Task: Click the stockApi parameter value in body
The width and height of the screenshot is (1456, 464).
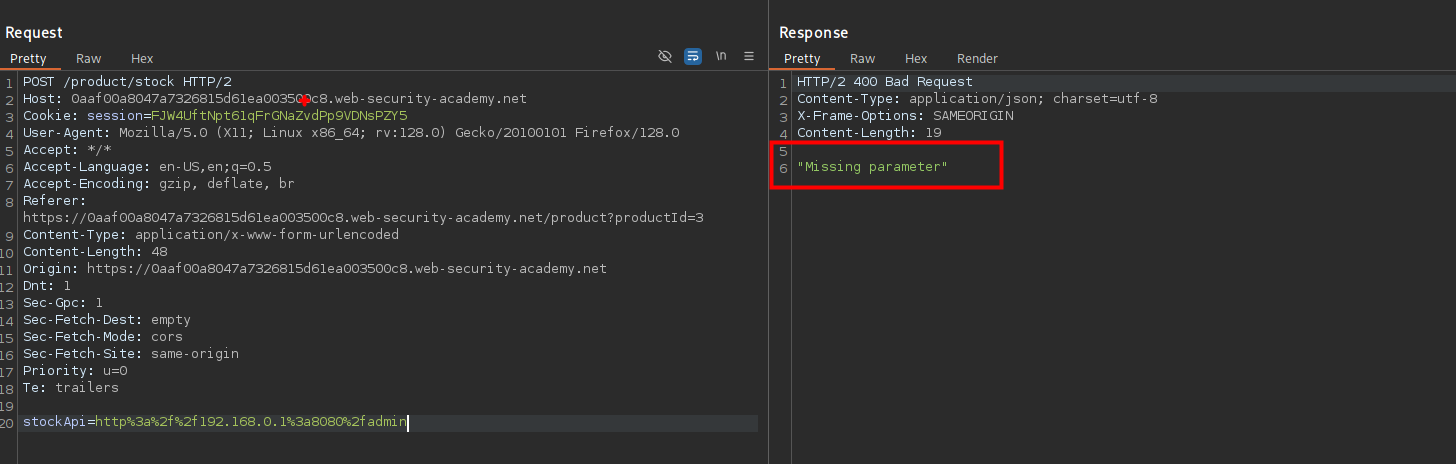Action: 251,422
